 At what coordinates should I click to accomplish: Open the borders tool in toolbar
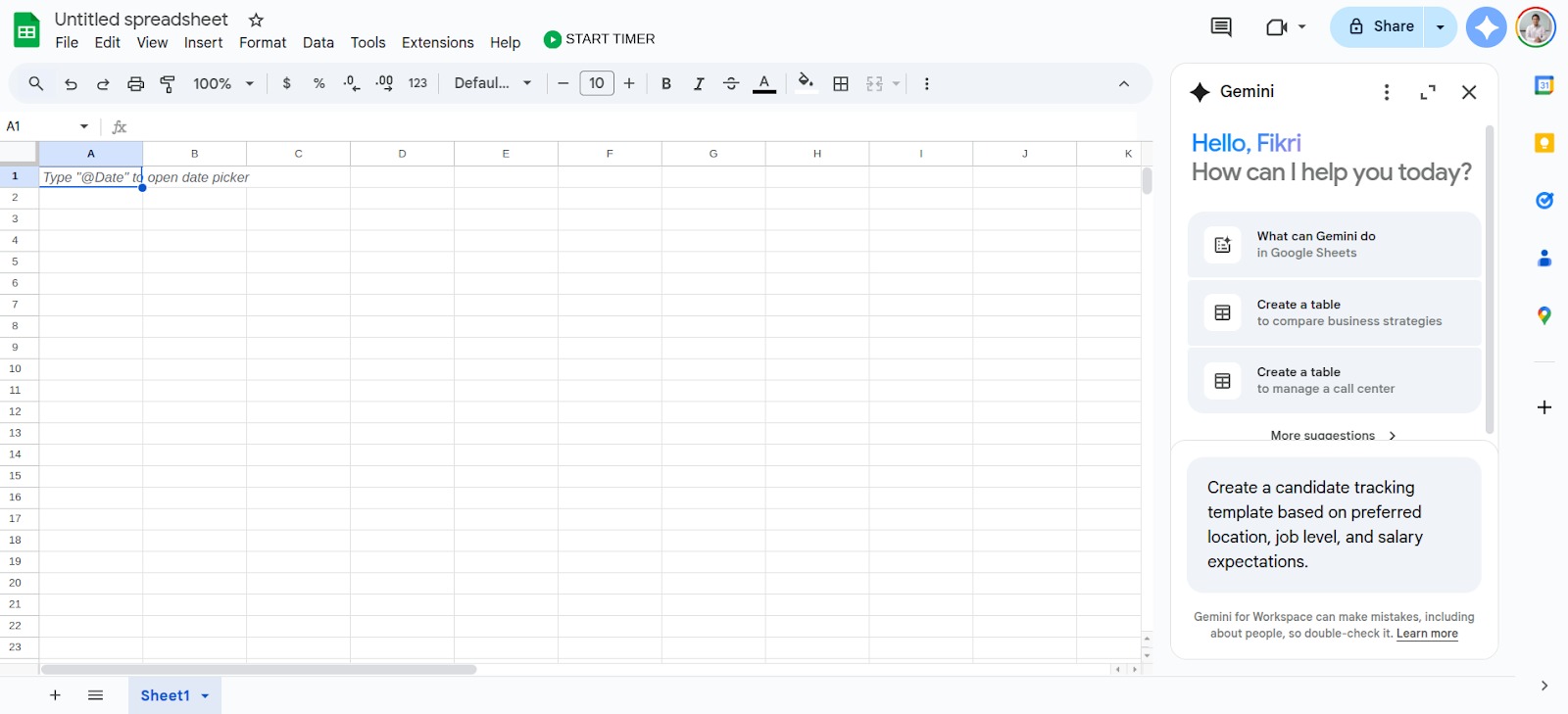[841, 84]
